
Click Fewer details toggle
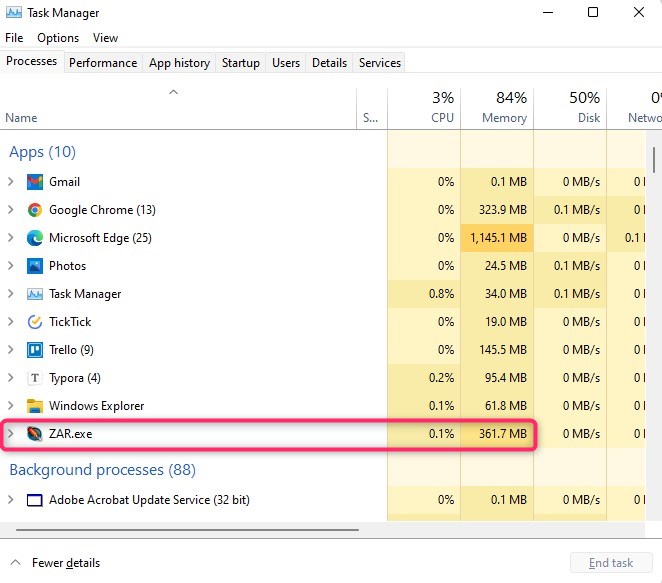pyautogui.click(x=55, y=563)
